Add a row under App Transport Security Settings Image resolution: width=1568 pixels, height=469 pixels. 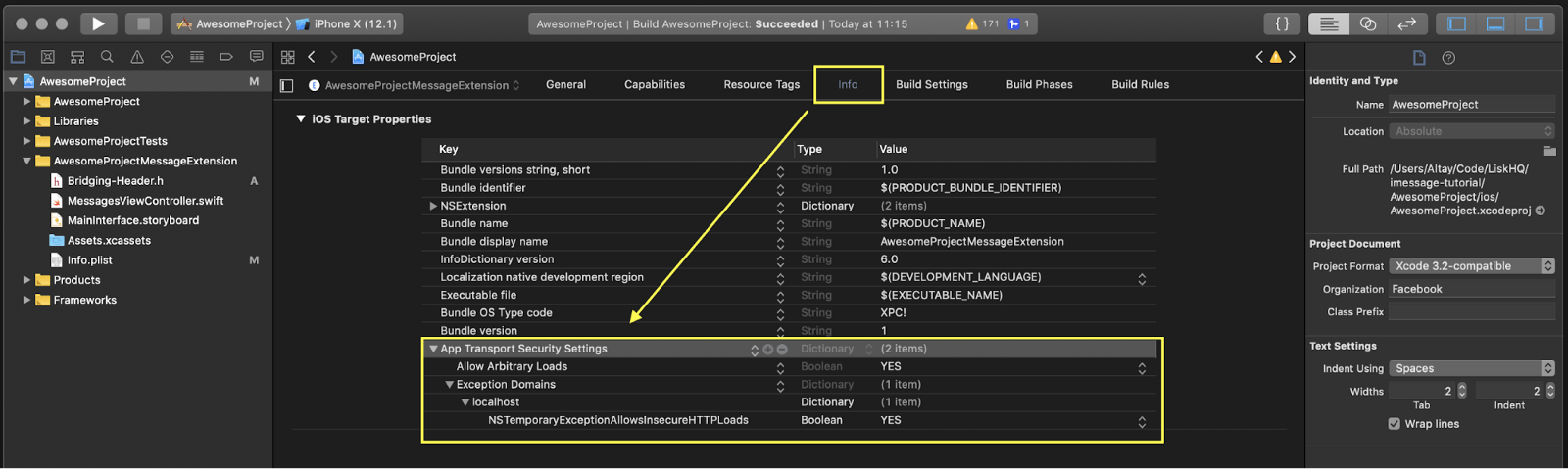coord(768,350)
